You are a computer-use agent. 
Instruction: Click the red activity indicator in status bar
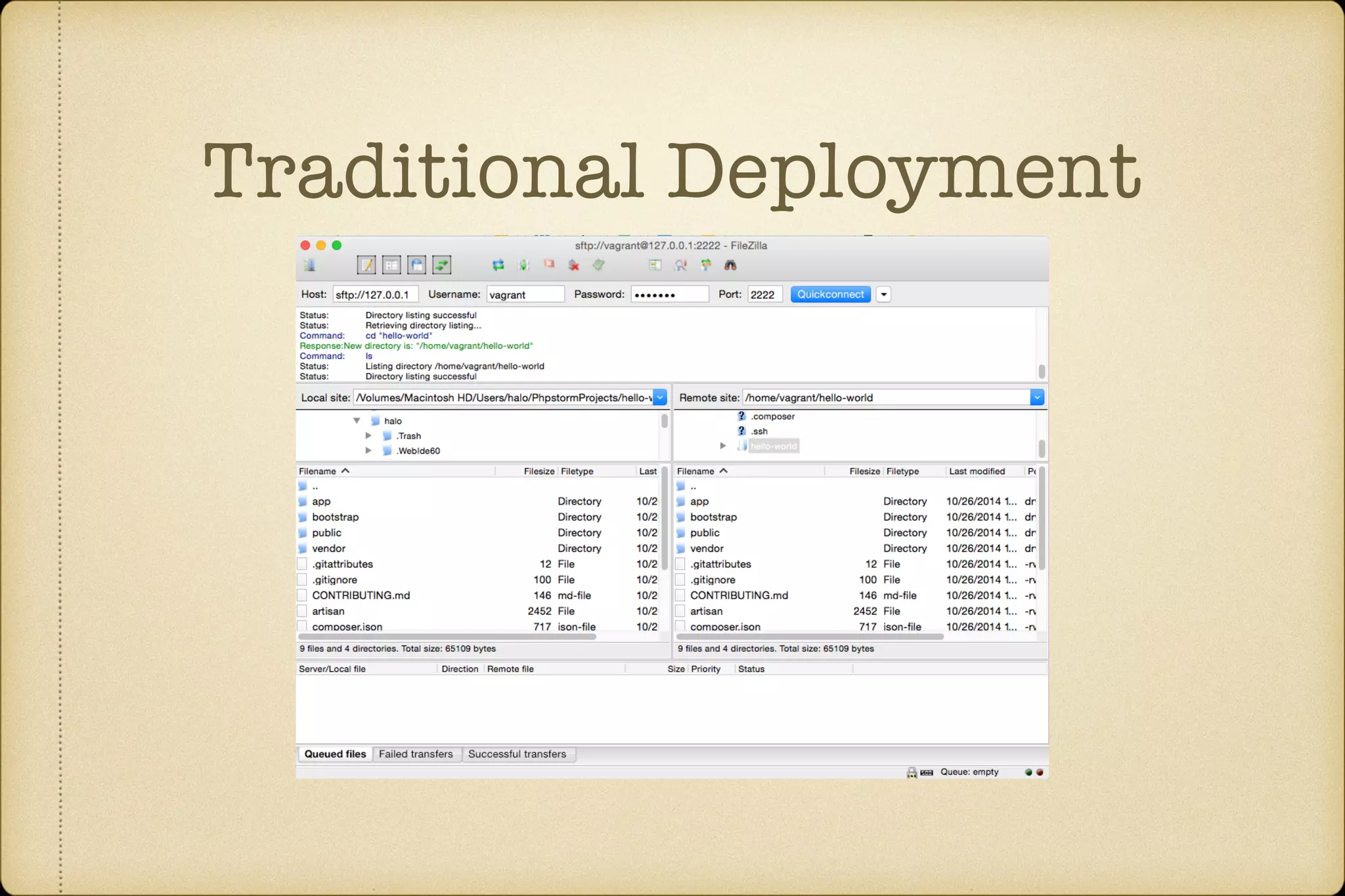point(1040,772)
